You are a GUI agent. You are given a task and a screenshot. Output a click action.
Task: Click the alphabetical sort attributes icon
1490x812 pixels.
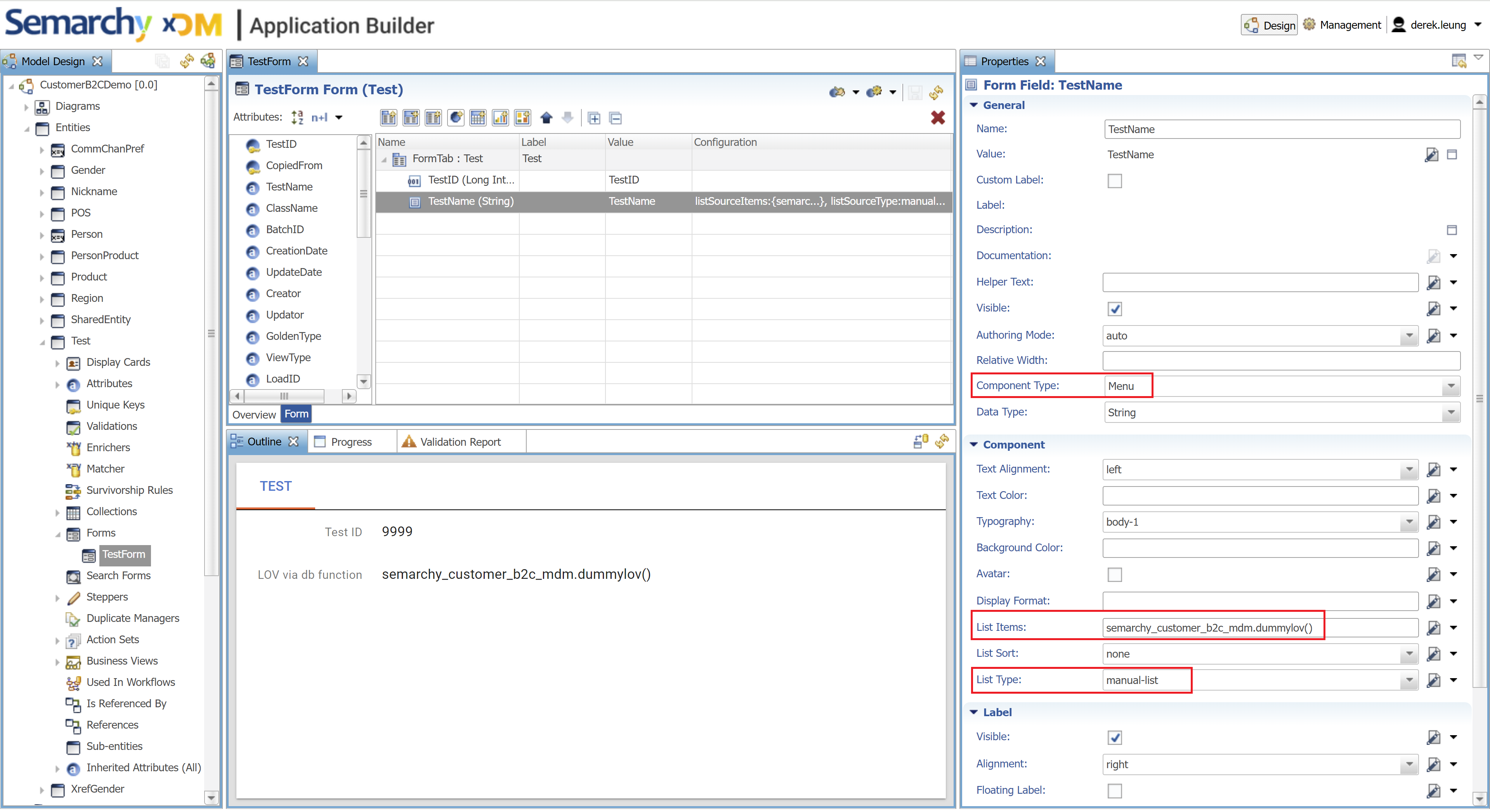297,118
